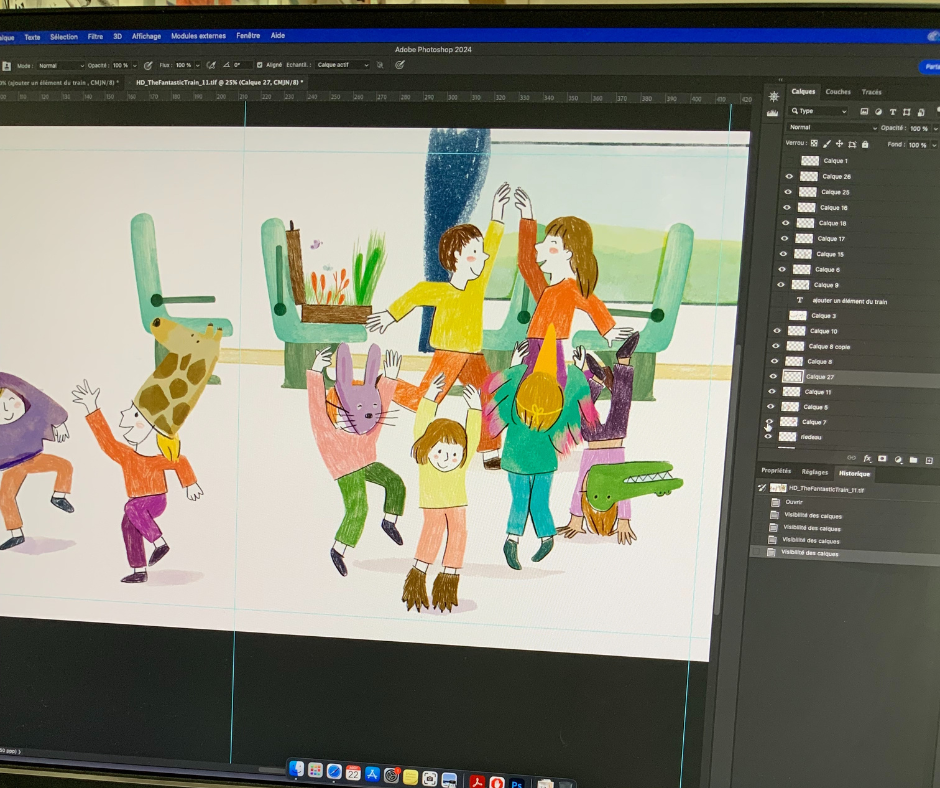This screenshot has height=788, width=940.
Task: Click the lock all layer padlock icon
Action: (864, 144)
